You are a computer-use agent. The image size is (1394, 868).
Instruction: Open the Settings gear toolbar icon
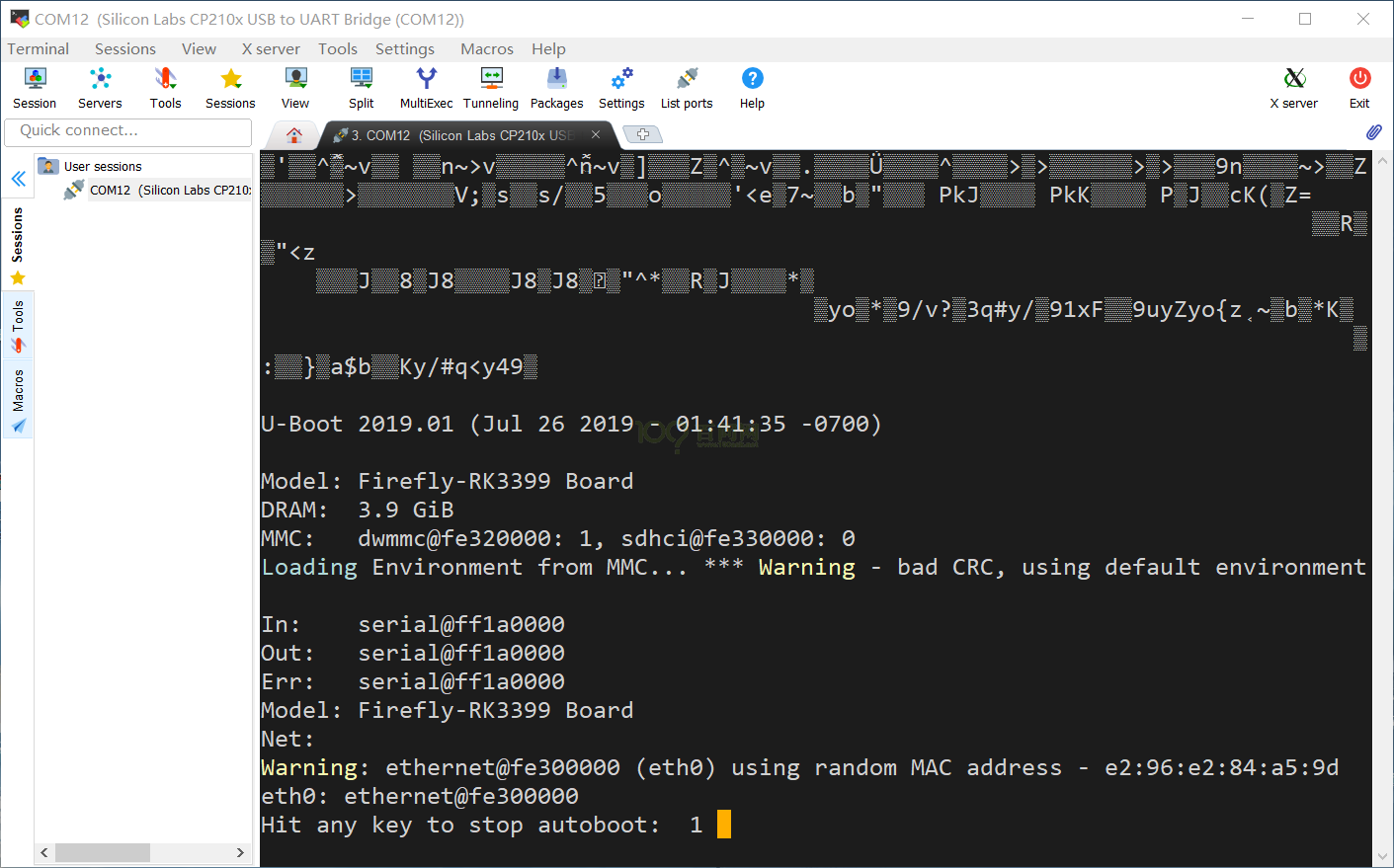click(621, 88)
